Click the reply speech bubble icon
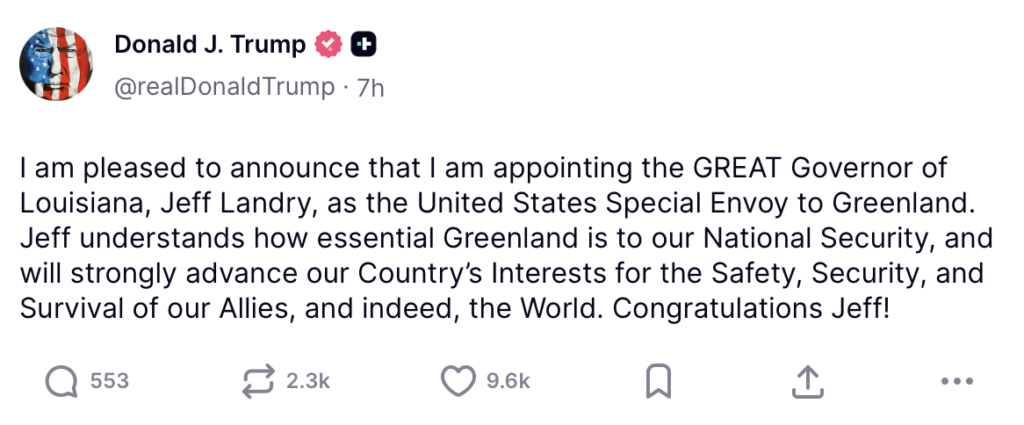The image size is (1024, 425). click(62, 381)
